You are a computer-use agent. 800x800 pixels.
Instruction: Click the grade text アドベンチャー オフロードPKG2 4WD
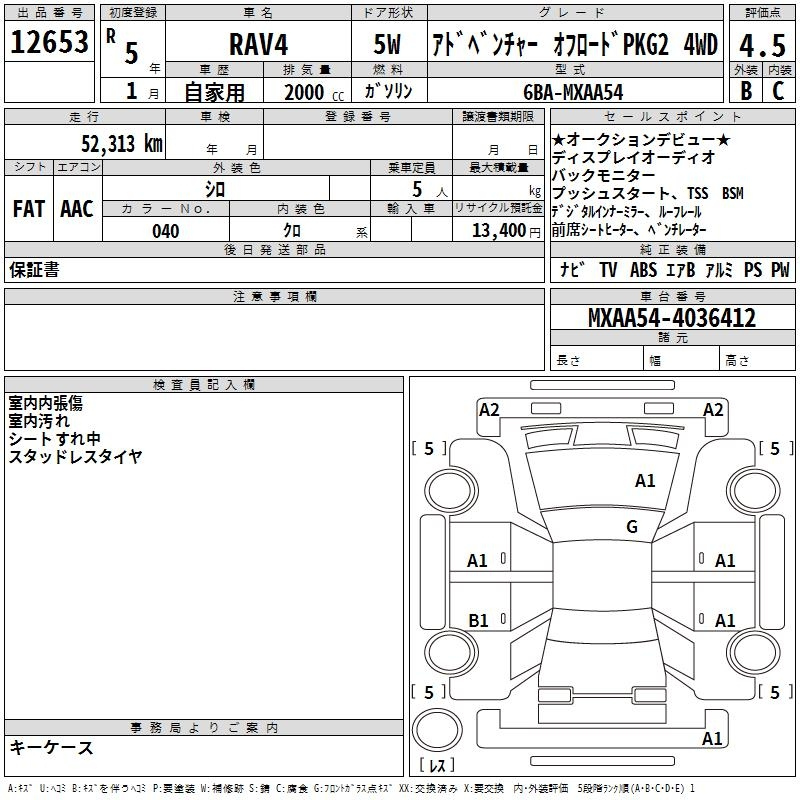pos(575,44)
